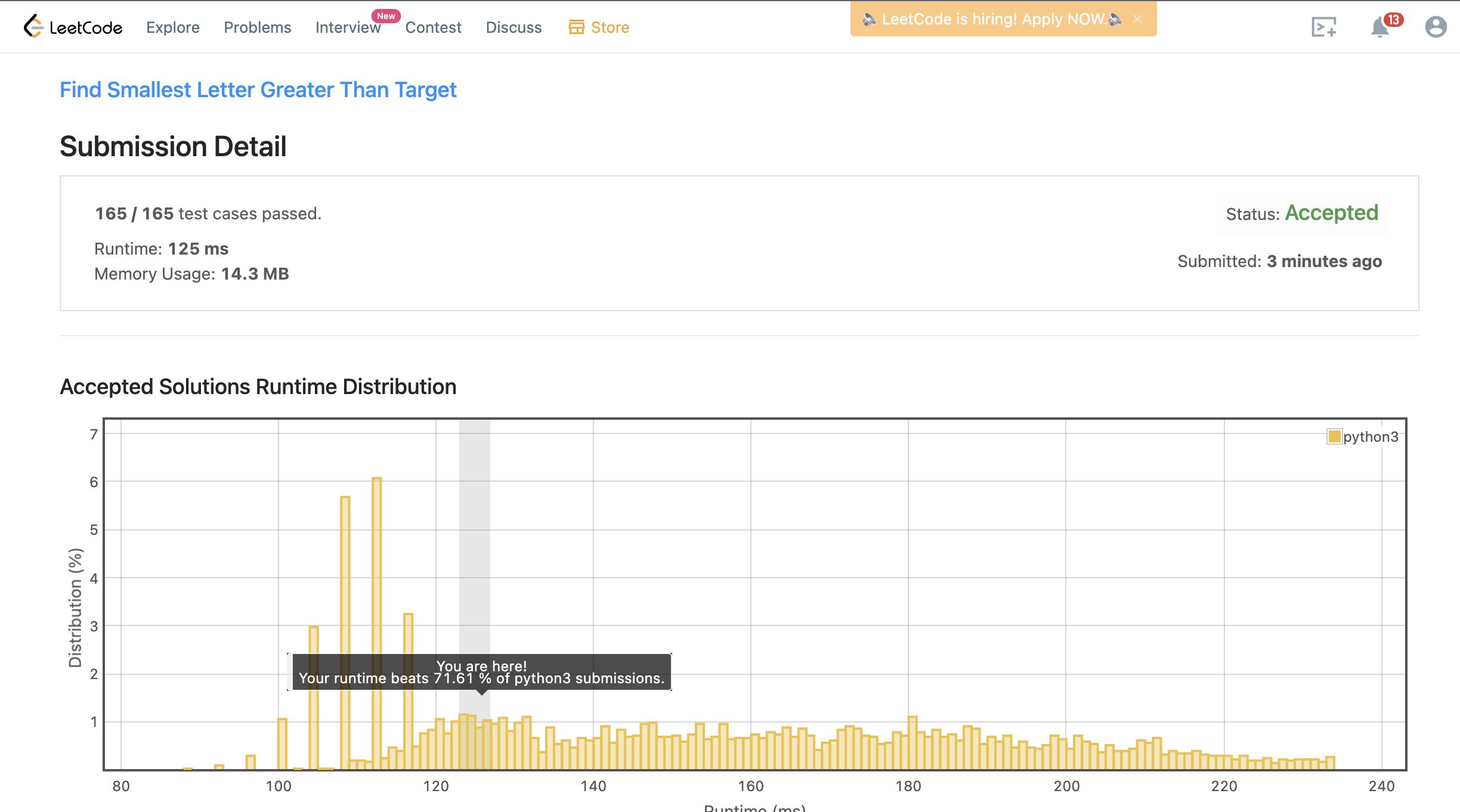Open the user profile avatar
This screenshot has width=1460, height=812.
pos(1436,27)
